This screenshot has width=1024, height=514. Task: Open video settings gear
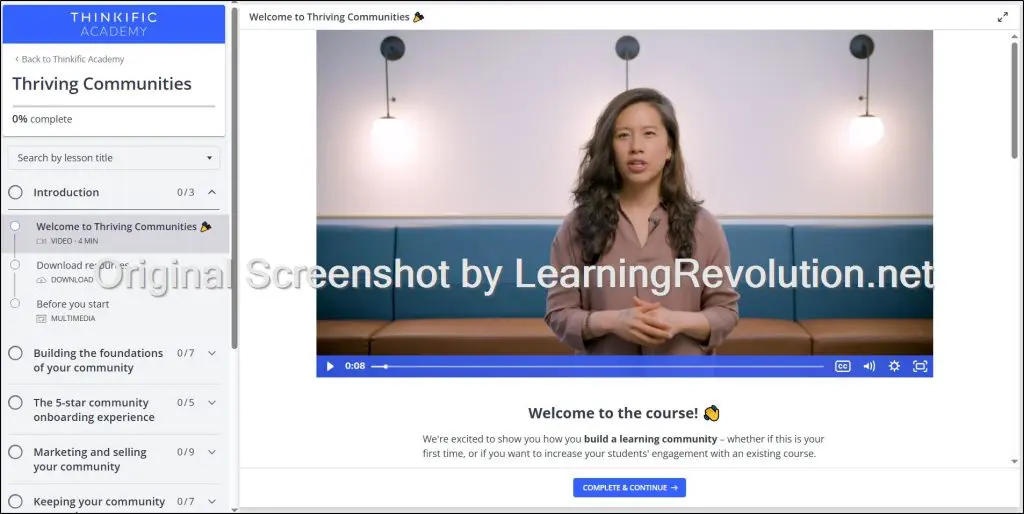tap(894, 366)
